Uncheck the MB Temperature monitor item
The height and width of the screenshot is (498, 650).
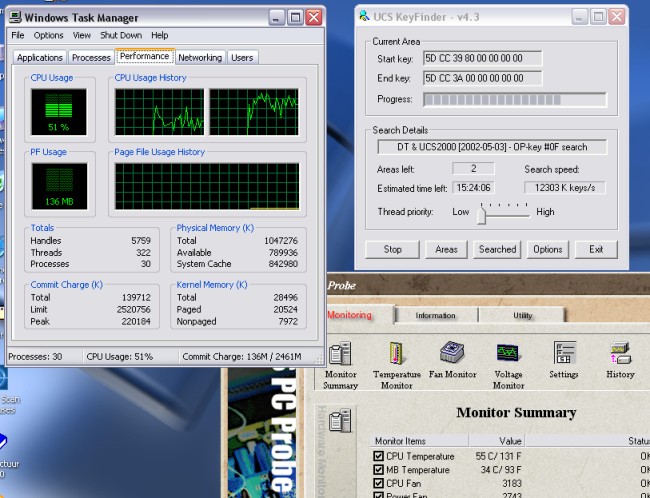click(x=378, y=470)
